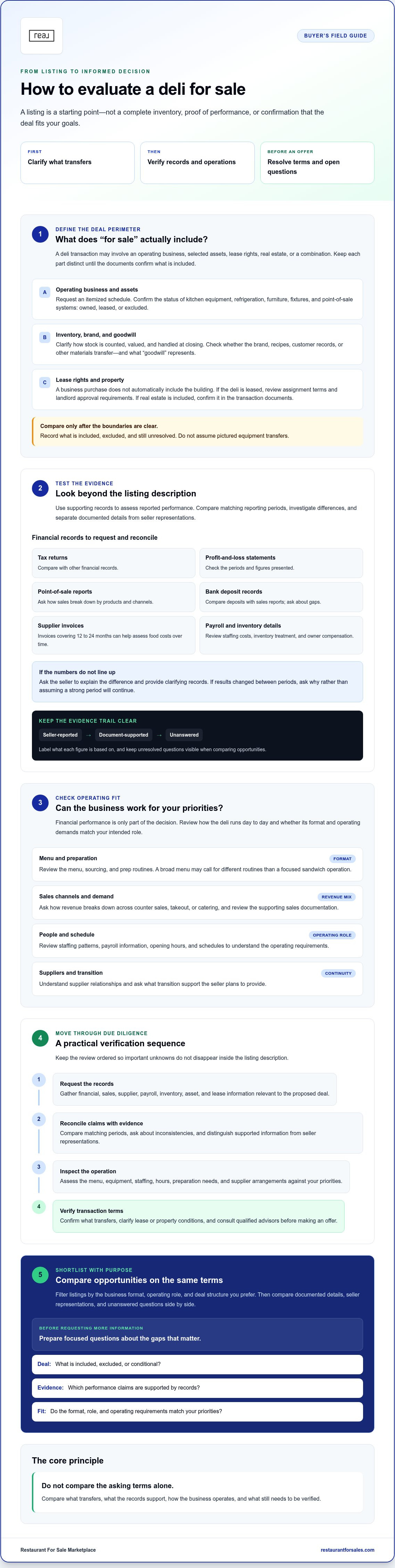Viewport: 395px width, 1568px height.
Task: Click the 'Evidence:' question row
Action: pos(197,1388)
